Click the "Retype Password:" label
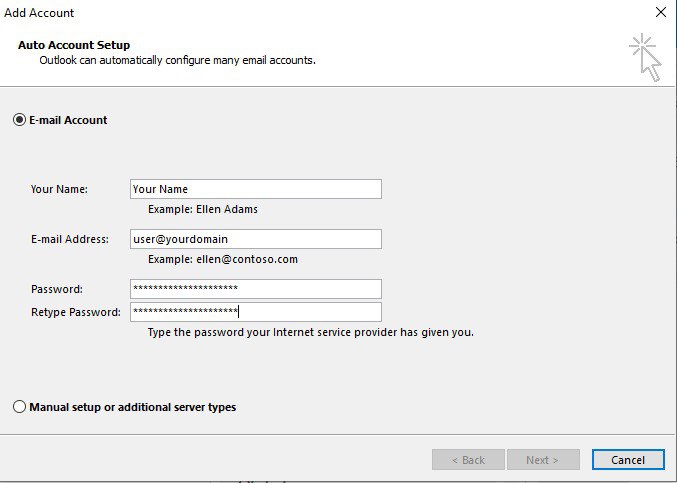The width and height of the screenshot is (677, 483). tap(75, 312)
